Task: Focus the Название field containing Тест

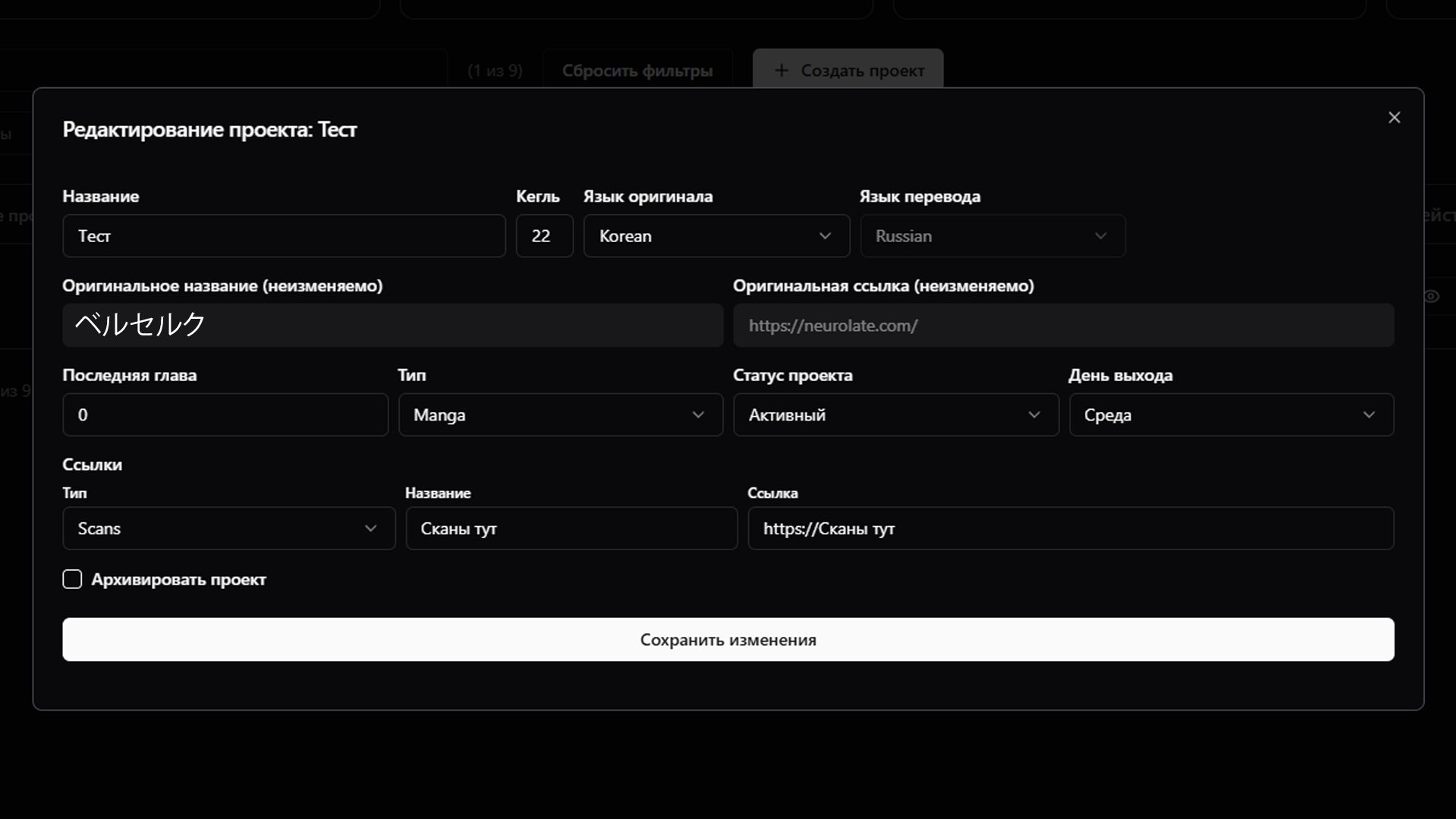Action: pos(284,236)
